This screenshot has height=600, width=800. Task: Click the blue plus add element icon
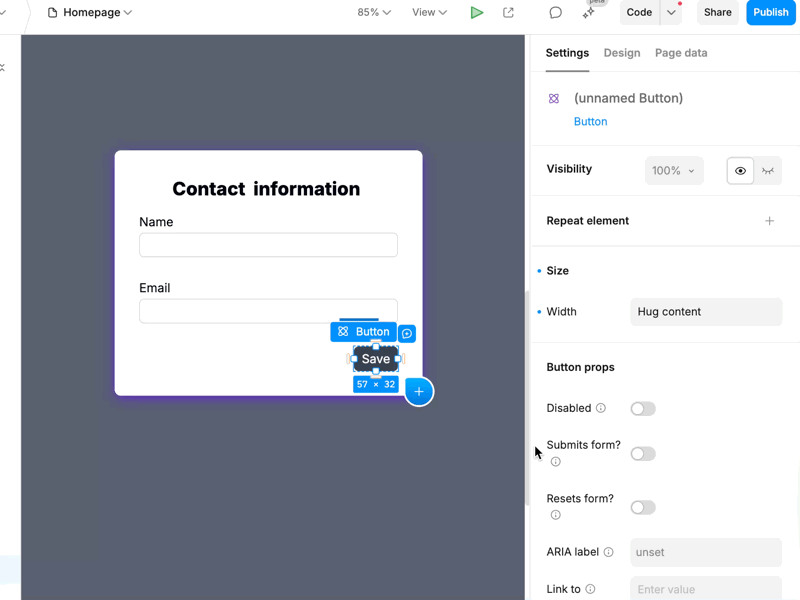point(419,391)
